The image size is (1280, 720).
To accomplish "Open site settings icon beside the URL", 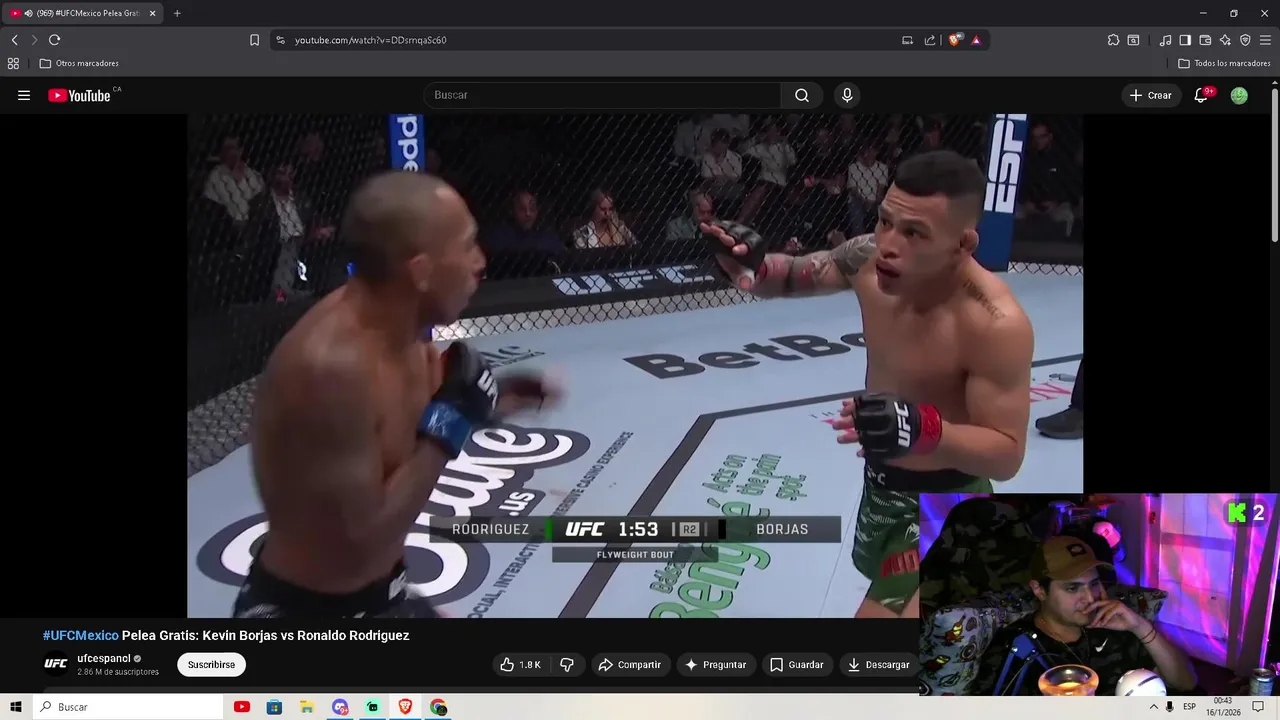I will pyautogui.click(x=280, y=40).
